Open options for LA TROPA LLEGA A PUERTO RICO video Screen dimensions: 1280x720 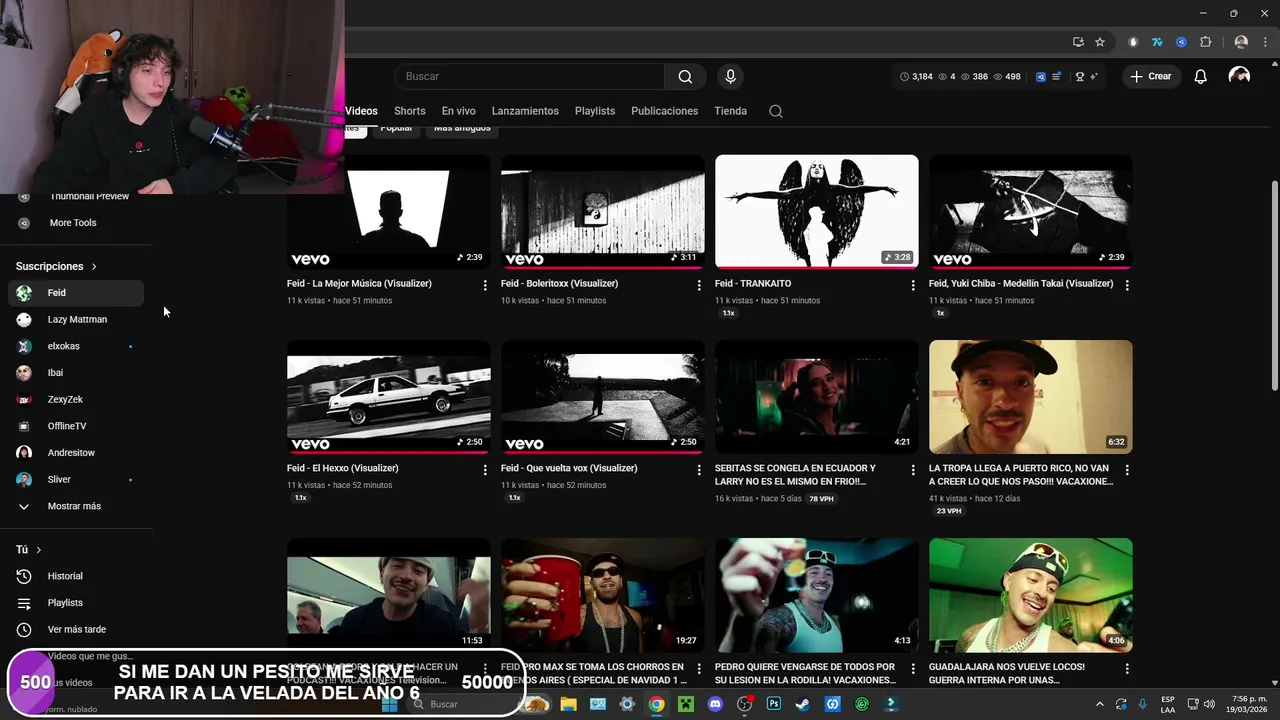click(x=1127, y=470)
